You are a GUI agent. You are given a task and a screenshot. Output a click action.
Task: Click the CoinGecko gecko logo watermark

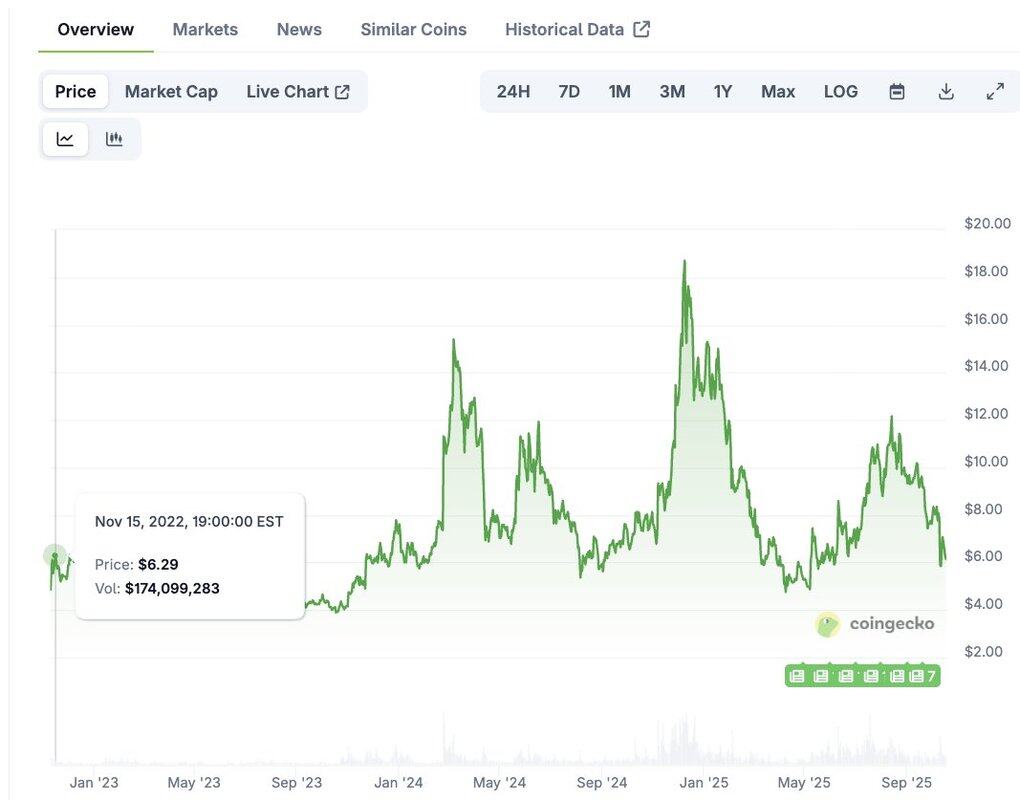(828, 625)
